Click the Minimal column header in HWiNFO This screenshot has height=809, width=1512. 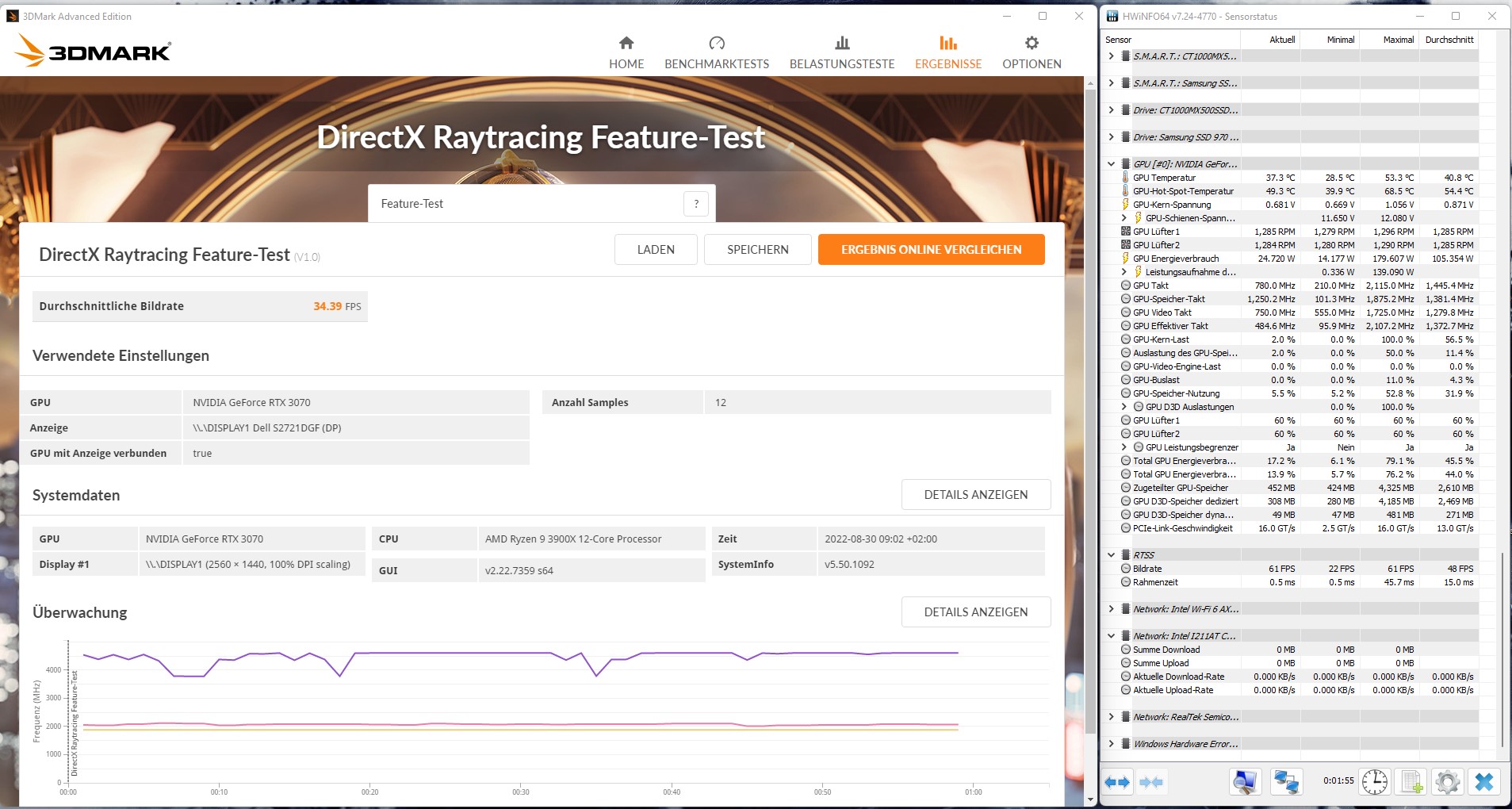click(1330, 40)
